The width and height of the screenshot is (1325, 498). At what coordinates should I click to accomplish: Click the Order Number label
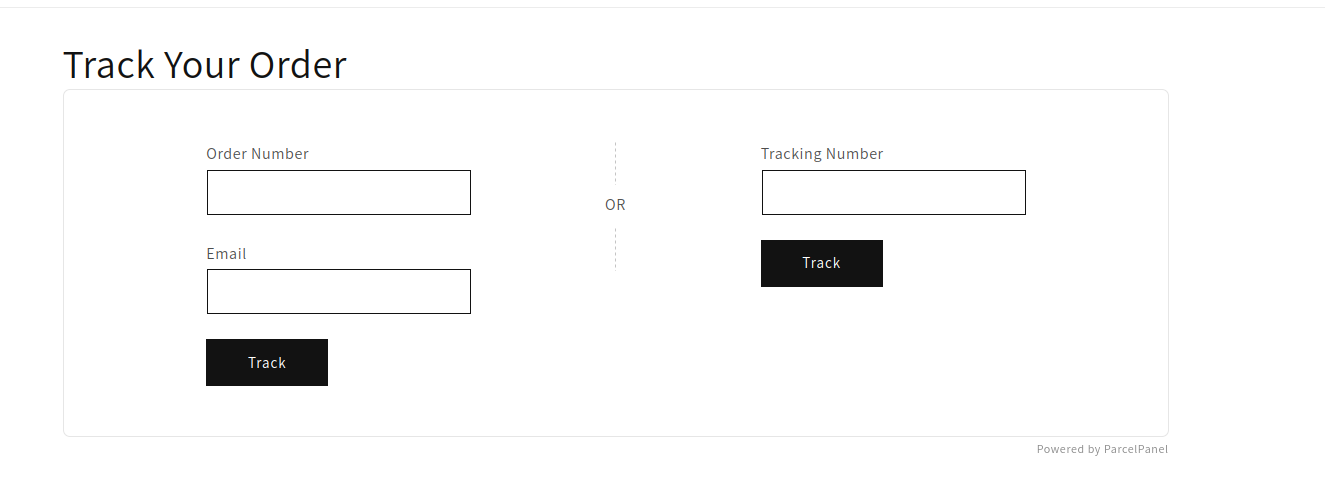click(258, 154)
